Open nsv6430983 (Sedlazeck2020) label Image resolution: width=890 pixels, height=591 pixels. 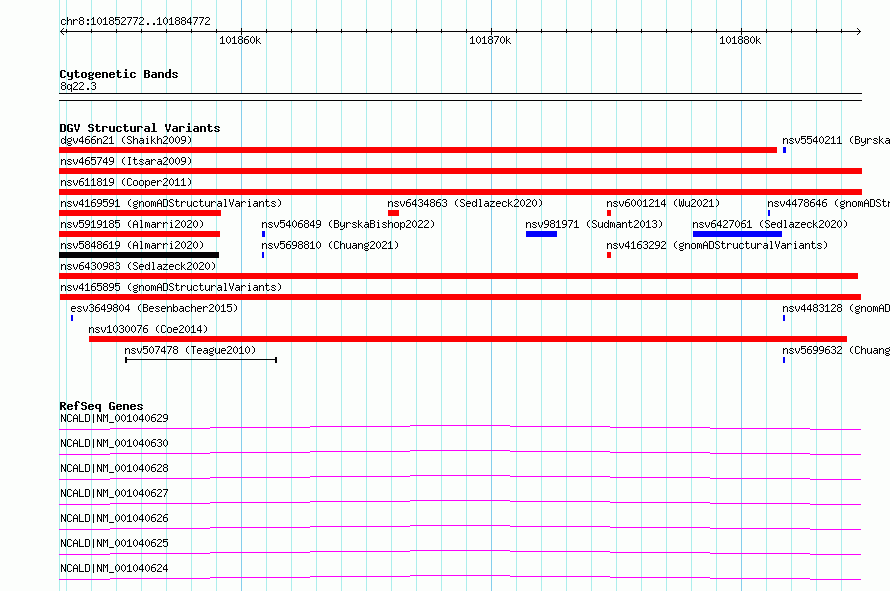point(138,266)
